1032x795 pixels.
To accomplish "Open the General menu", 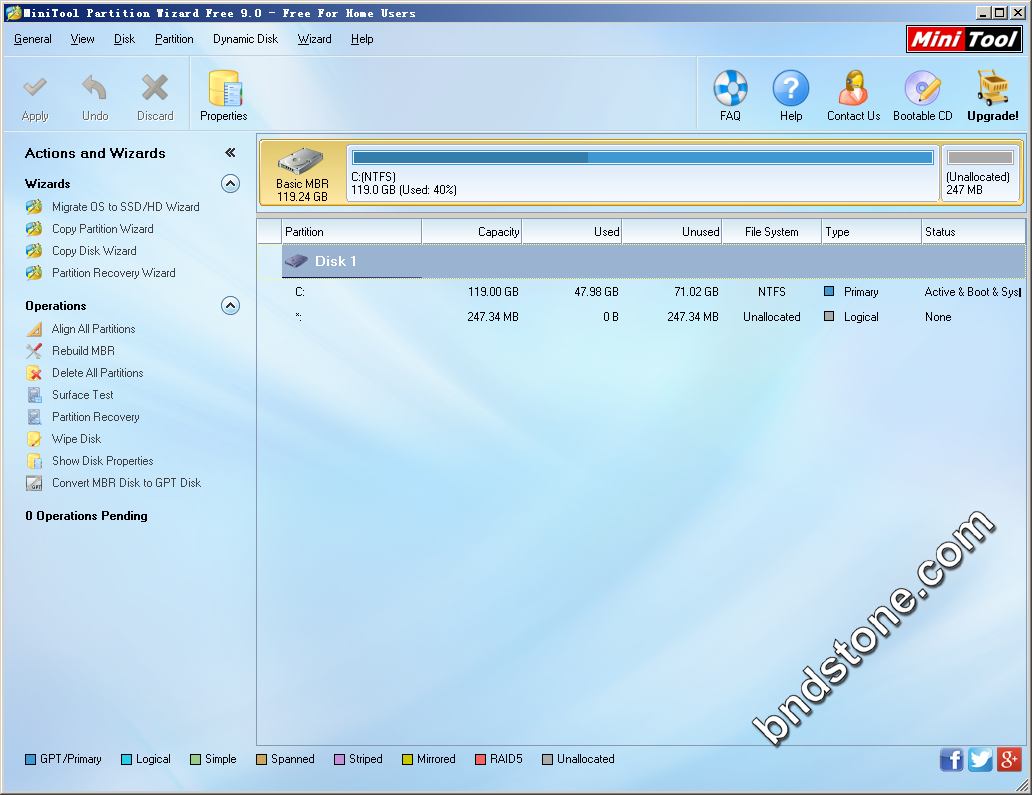I will point(33,39).
